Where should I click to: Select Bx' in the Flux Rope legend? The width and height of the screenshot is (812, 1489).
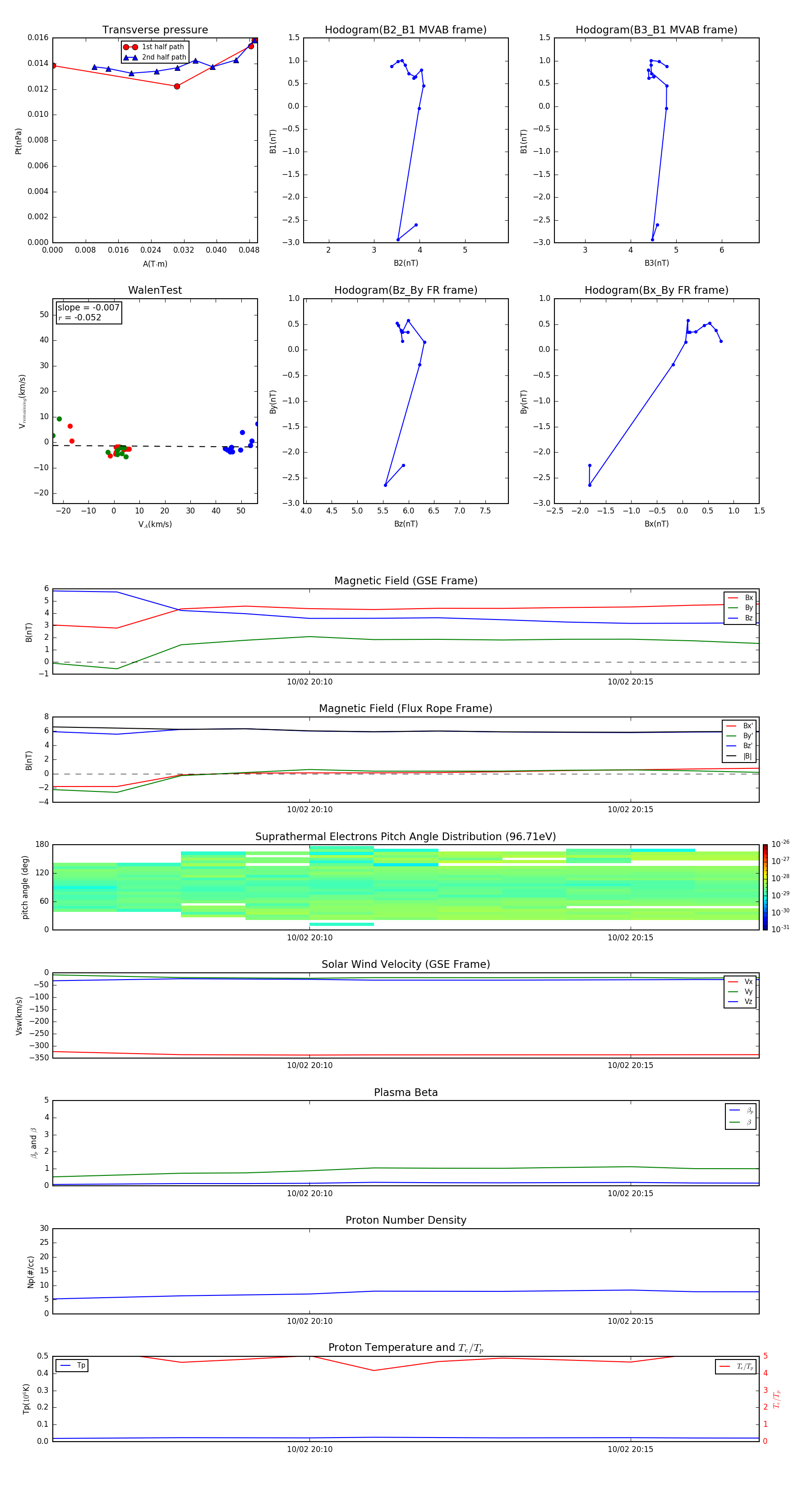[x=740, y=726]
